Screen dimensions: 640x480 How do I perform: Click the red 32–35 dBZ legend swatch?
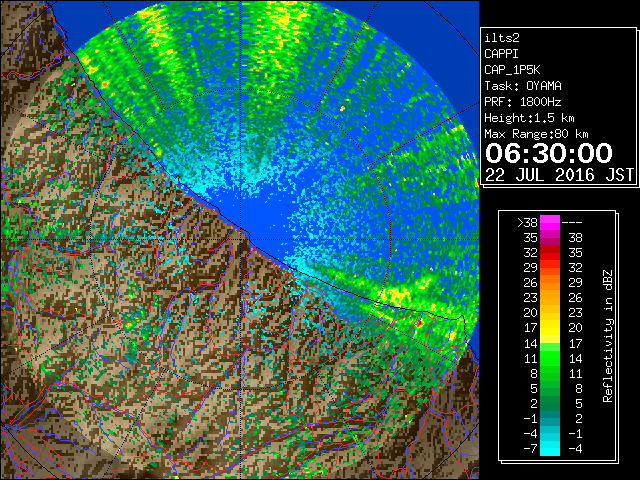coord(550,253)
